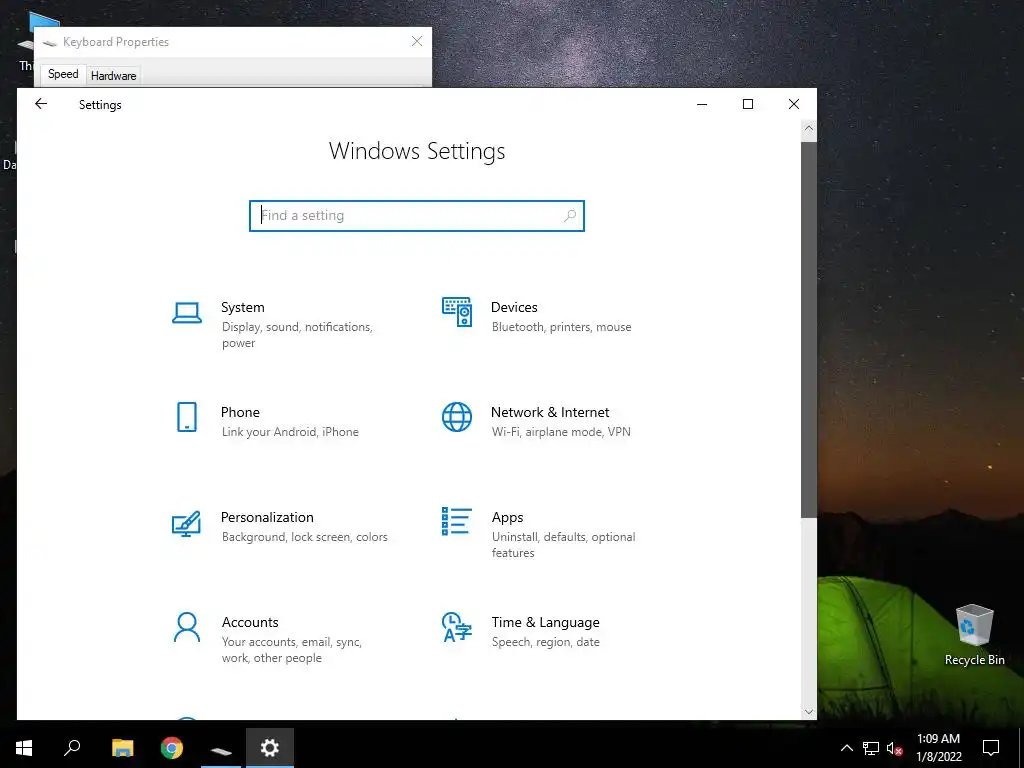Open the Apps category label
The height and width of the screenshot is (768, 1024).
[x=507, y=517]
